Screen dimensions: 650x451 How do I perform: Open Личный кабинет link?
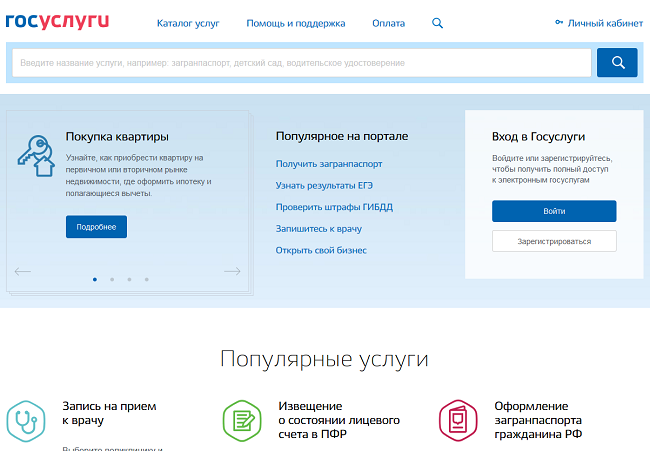[605, 23]
